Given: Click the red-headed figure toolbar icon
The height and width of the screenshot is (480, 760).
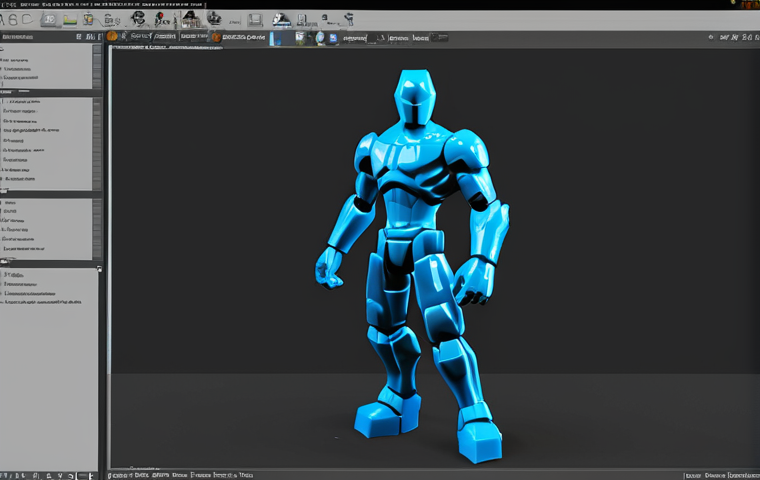Looking at the screenshot, I should [161, 19].
